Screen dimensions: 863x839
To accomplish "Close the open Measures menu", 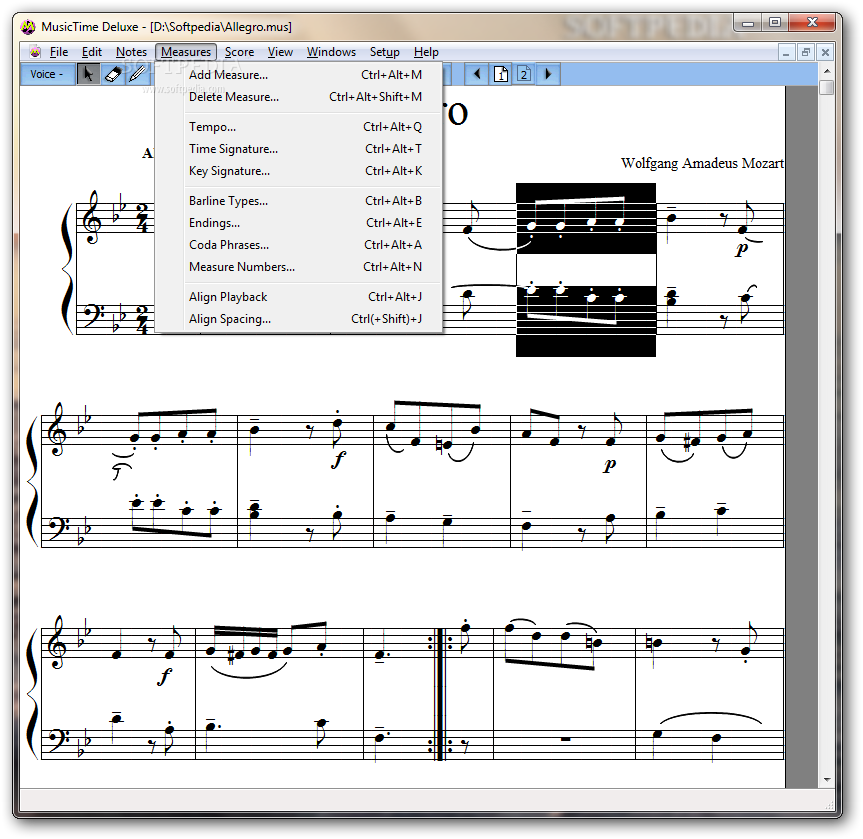I will 186,52.
